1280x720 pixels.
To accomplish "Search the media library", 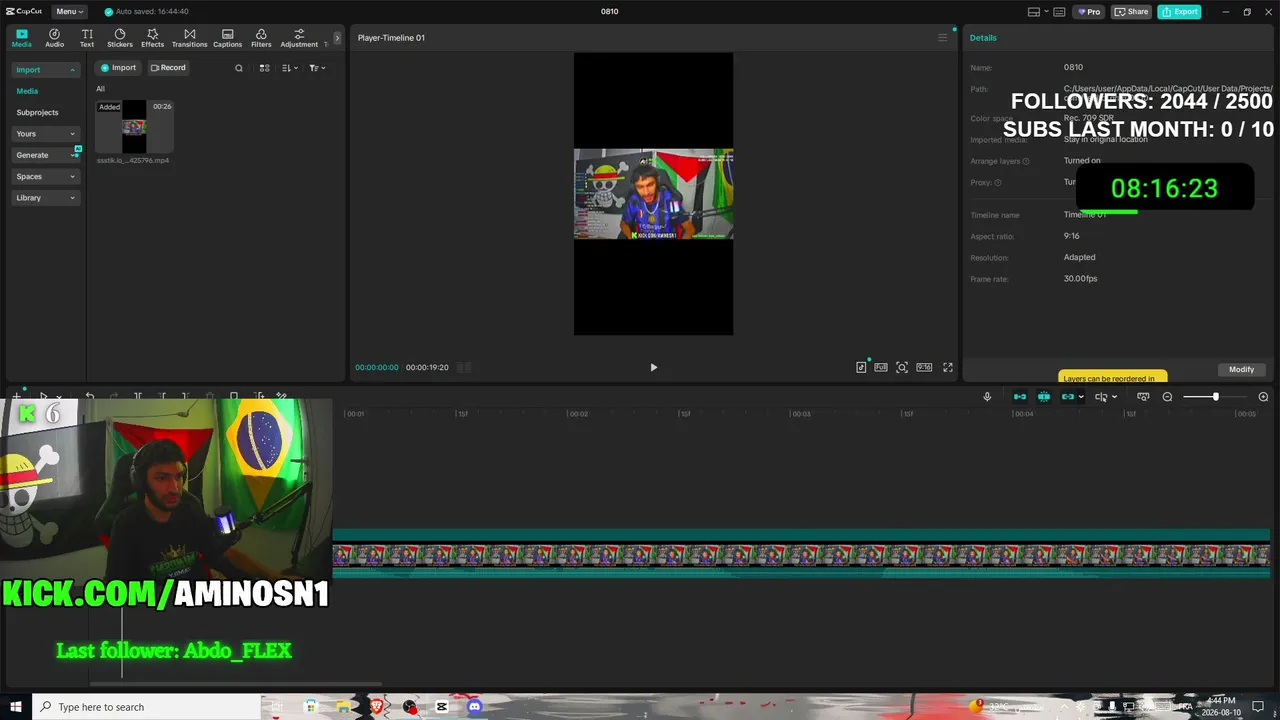I will [x=238, y=68].
